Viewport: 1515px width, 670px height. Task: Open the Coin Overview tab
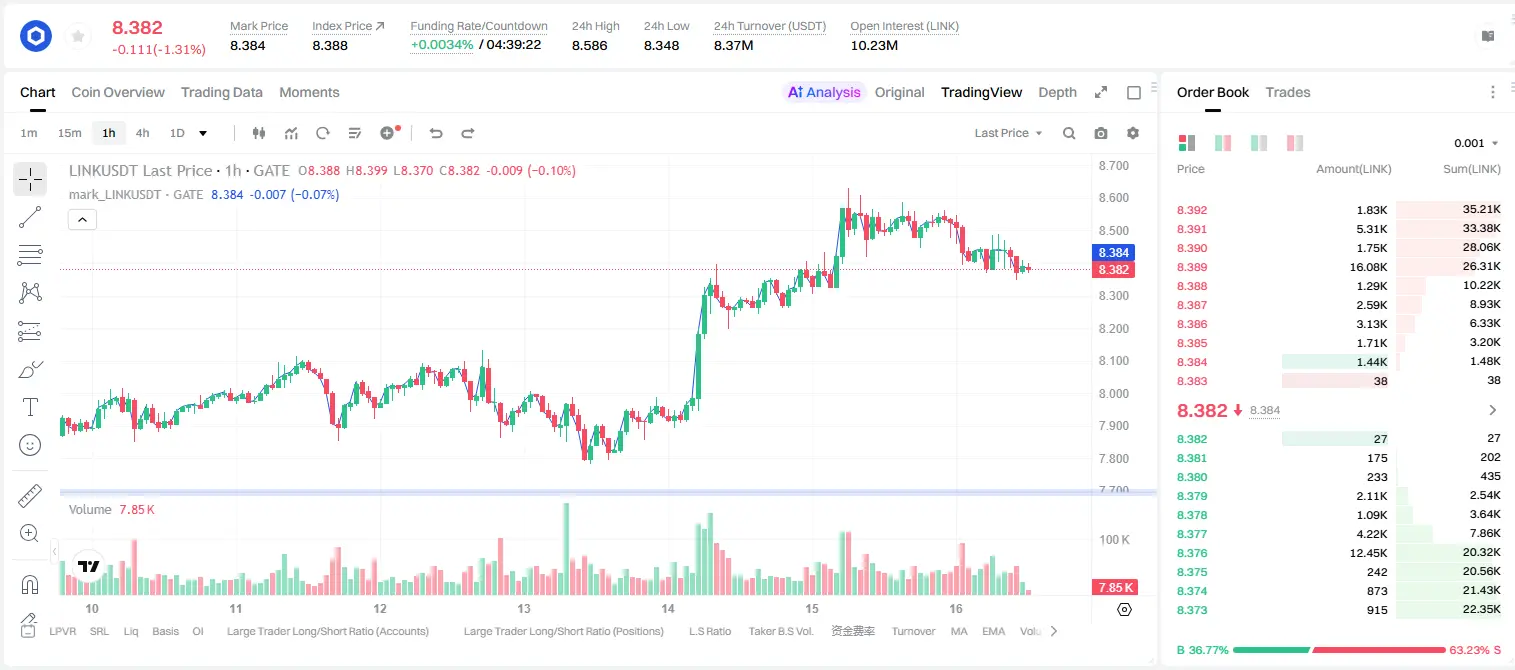(x=118, y=92)
